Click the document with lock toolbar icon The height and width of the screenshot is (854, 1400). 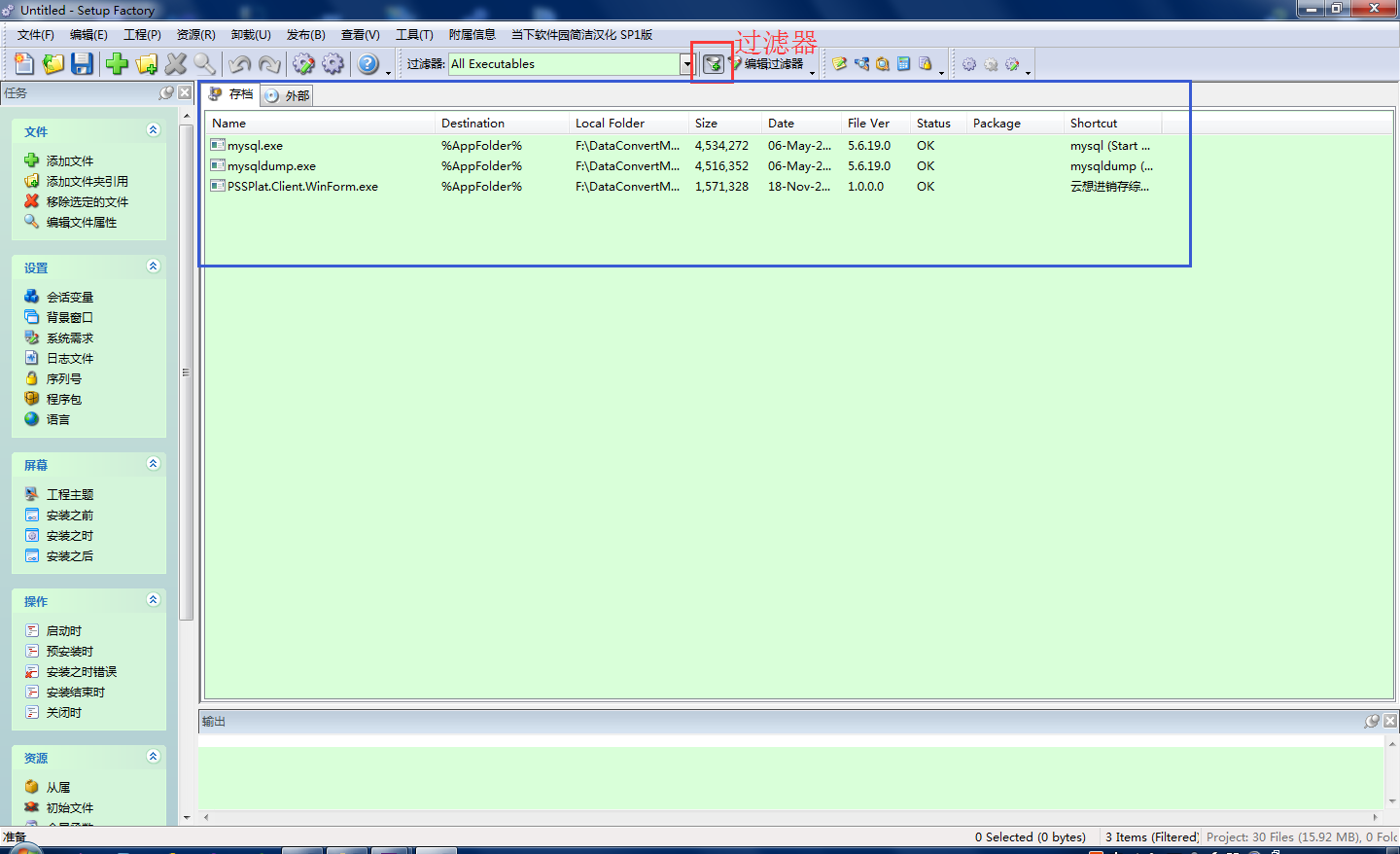tap(926, 64)
